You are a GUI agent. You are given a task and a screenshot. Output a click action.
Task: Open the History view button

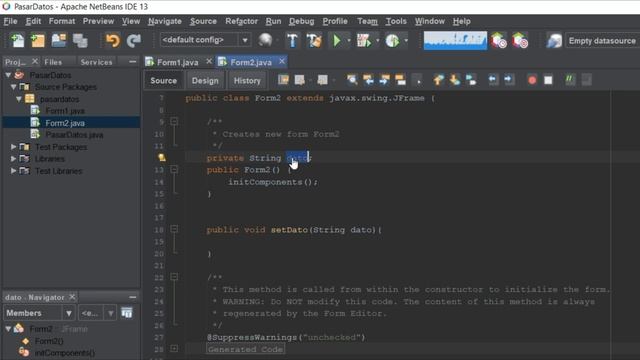(x=247, y=80)
